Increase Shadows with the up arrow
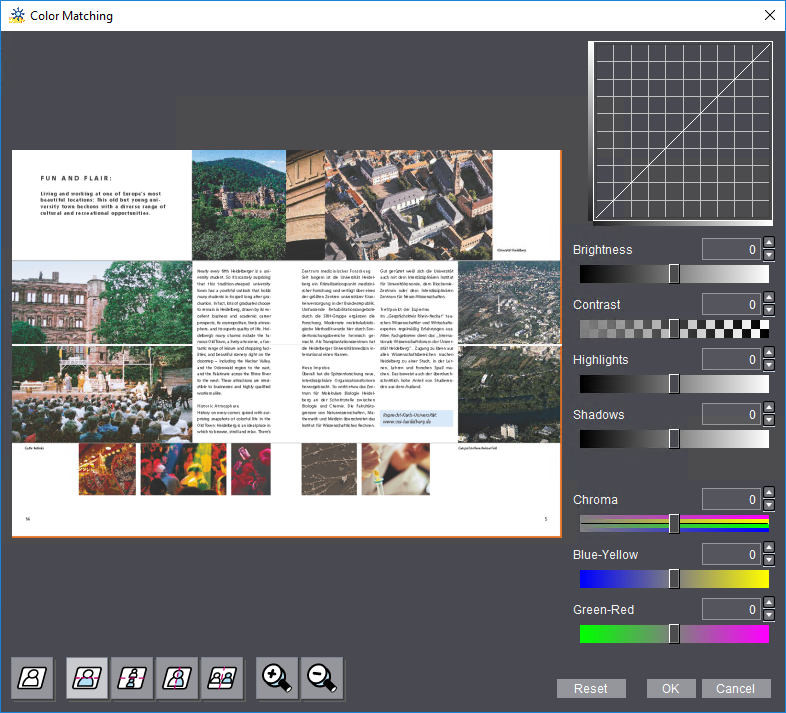The image size is (786, 713). 768,408
